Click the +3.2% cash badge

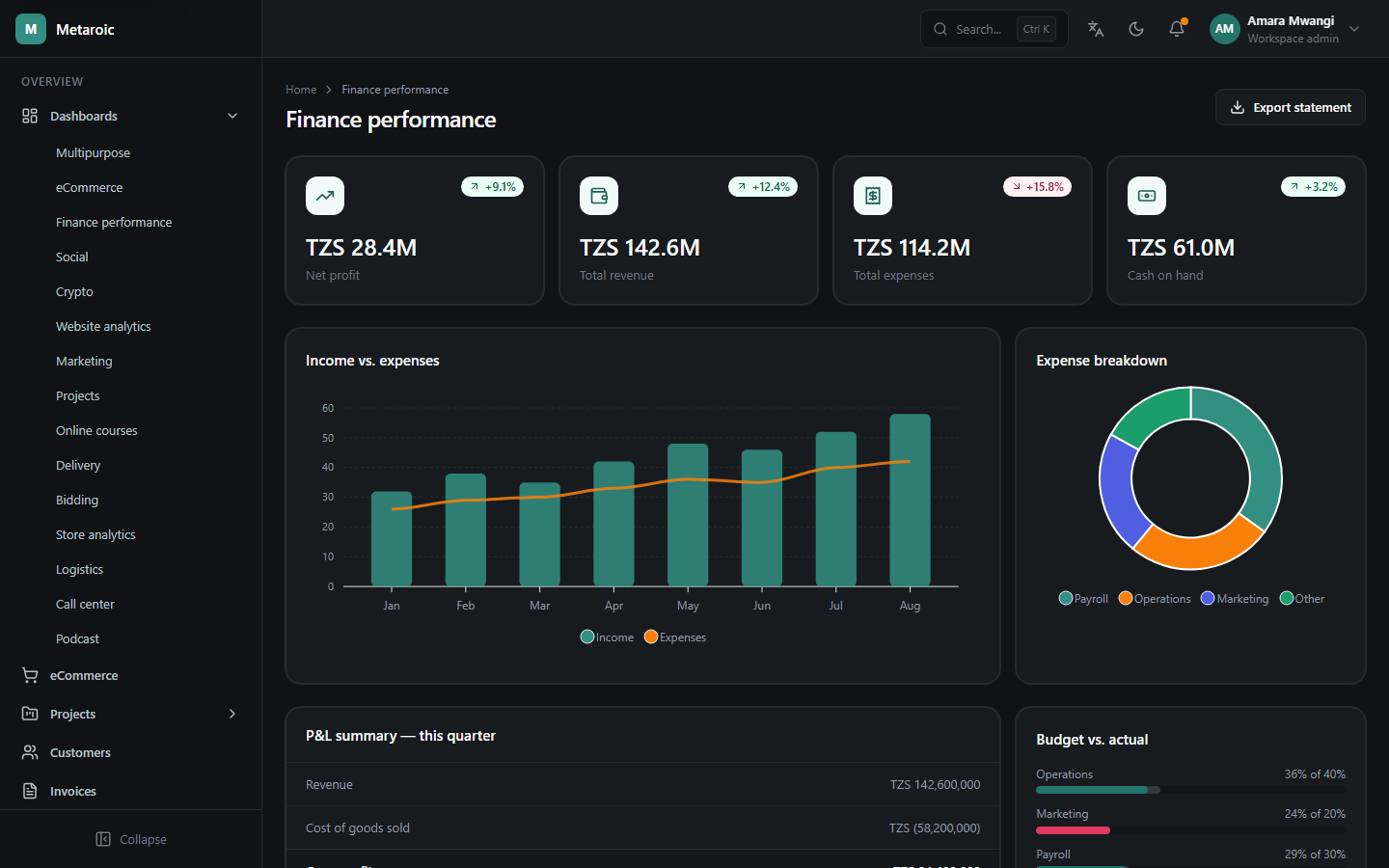point(1313,186)
